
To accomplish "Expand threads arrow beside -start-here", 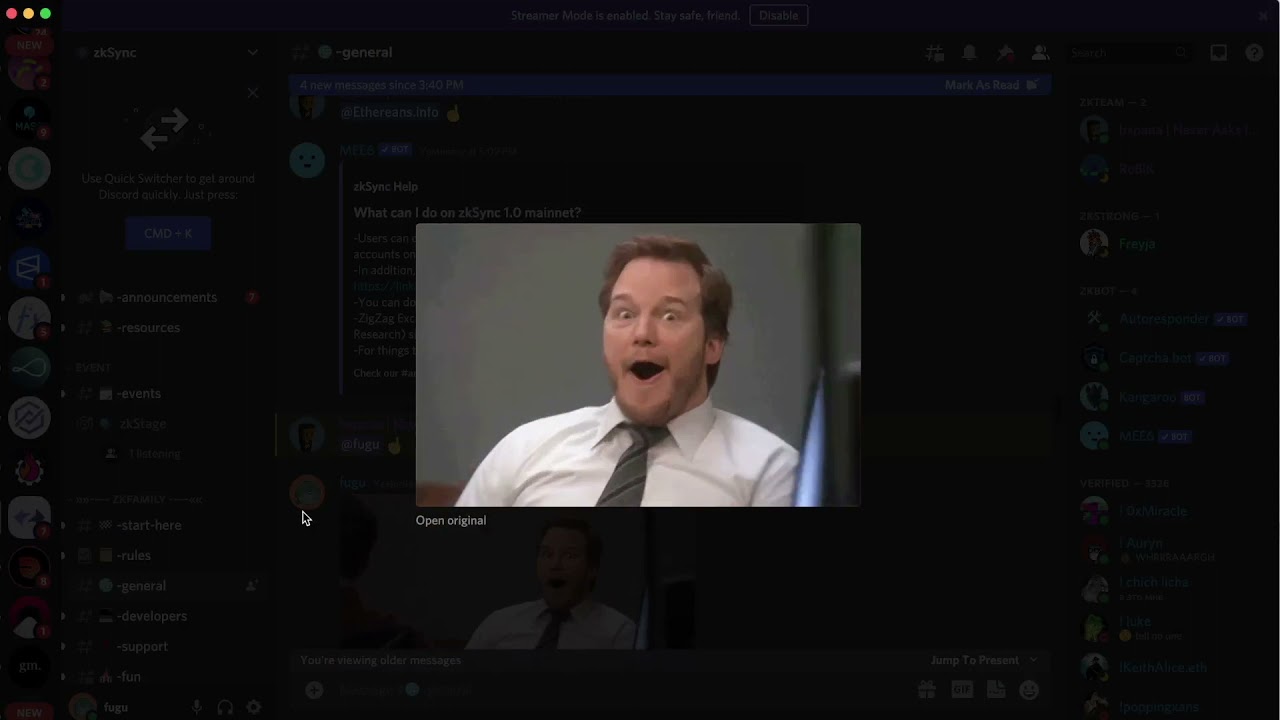I will (63, 525).
